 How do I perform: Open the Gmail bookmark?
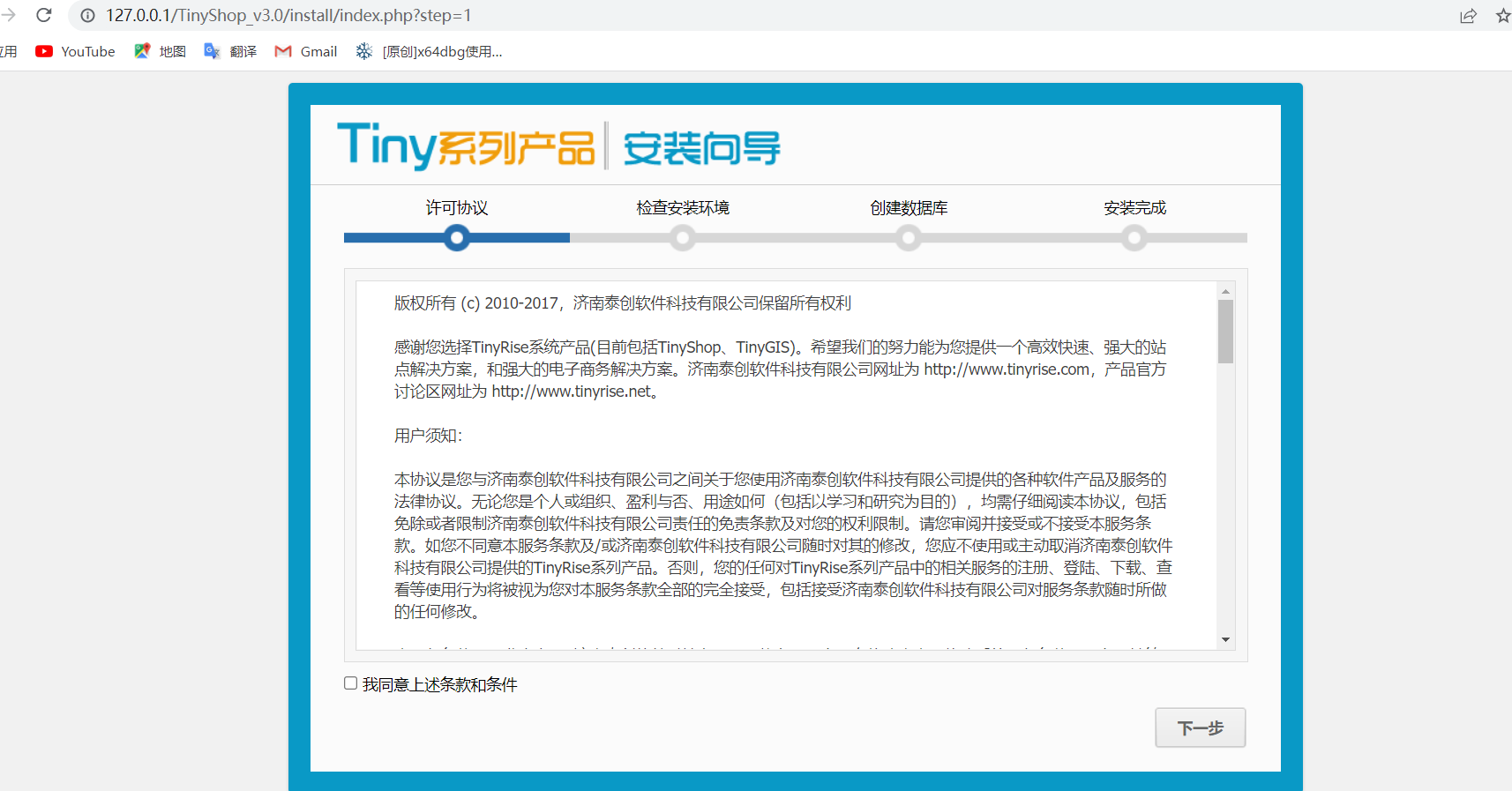(x=306, y=52)
